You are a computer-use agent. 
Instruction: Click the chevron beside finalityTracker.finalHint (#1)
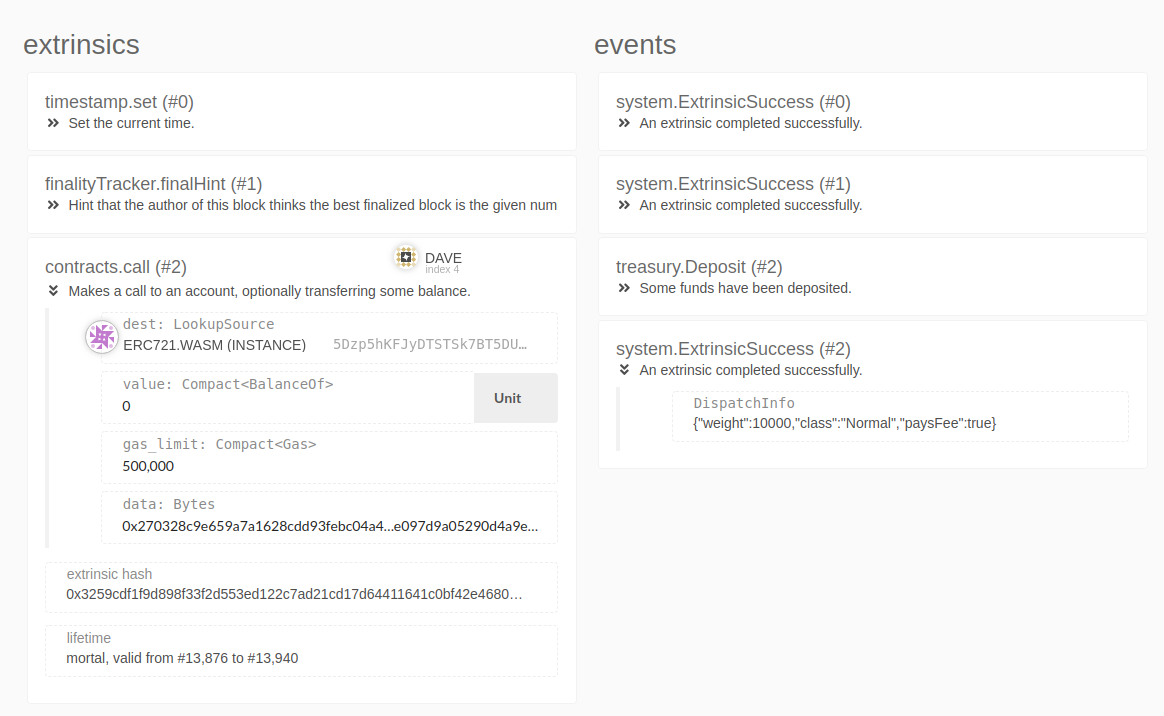tap(51, 205)
